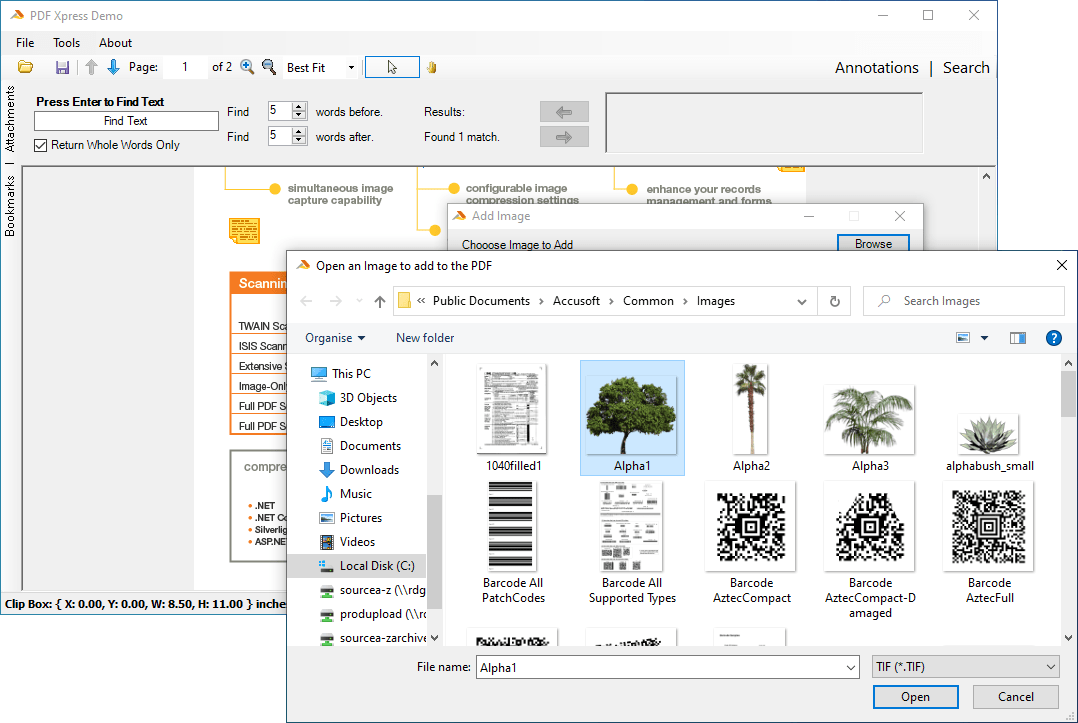Screen dimensions: 1078x723
Task: Select the hand pan tool
Action: [431, 67]
